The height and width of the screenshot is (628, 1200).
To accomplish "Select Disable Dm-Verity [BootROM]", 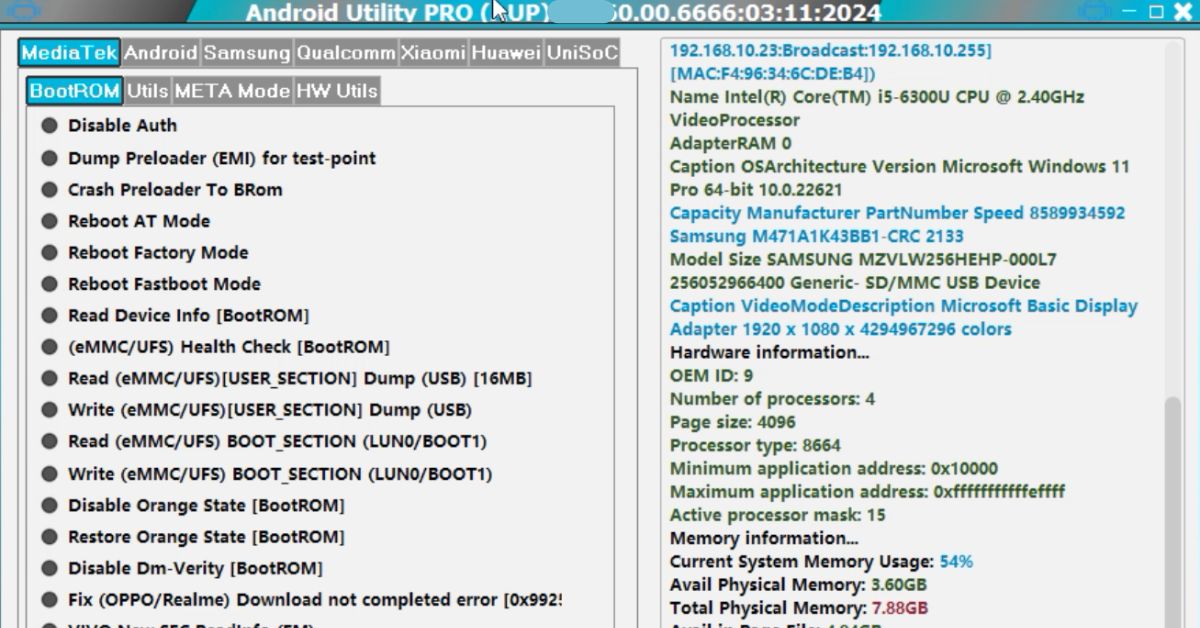I will click(x=182, y=569).
